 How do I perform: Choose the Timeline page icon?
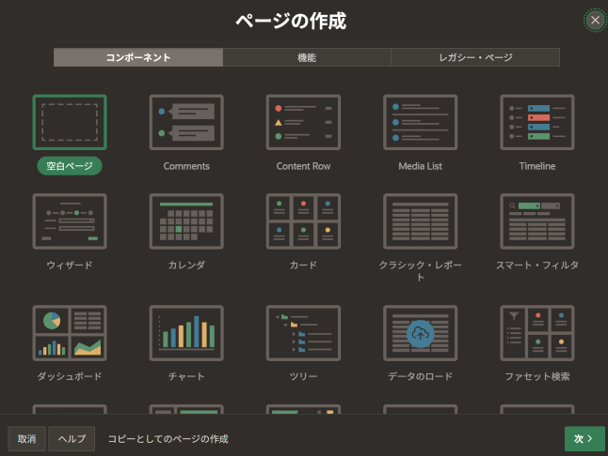[537, 122]
